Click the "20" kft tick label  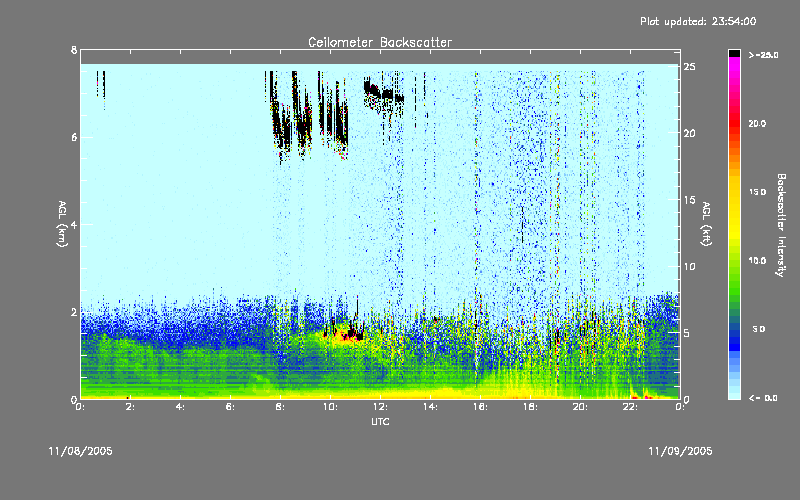[690, 133]
